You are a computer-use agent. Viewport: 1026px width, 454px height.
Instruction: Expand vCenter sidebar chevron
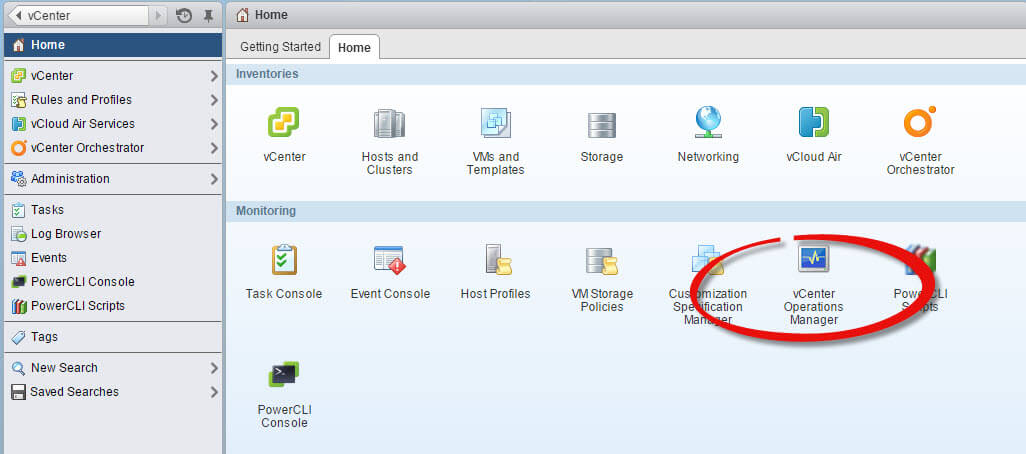click(214, 76)
